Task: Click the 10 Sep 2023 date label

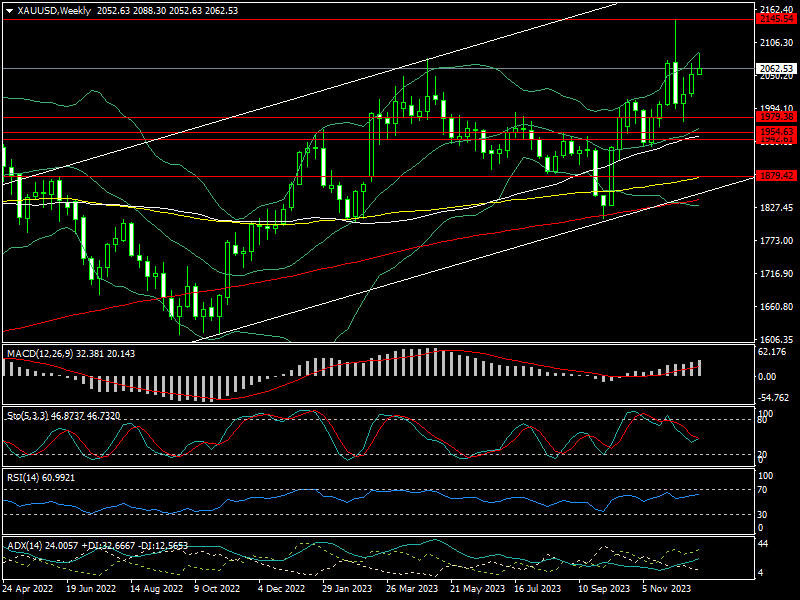Action: click(603, 591)
